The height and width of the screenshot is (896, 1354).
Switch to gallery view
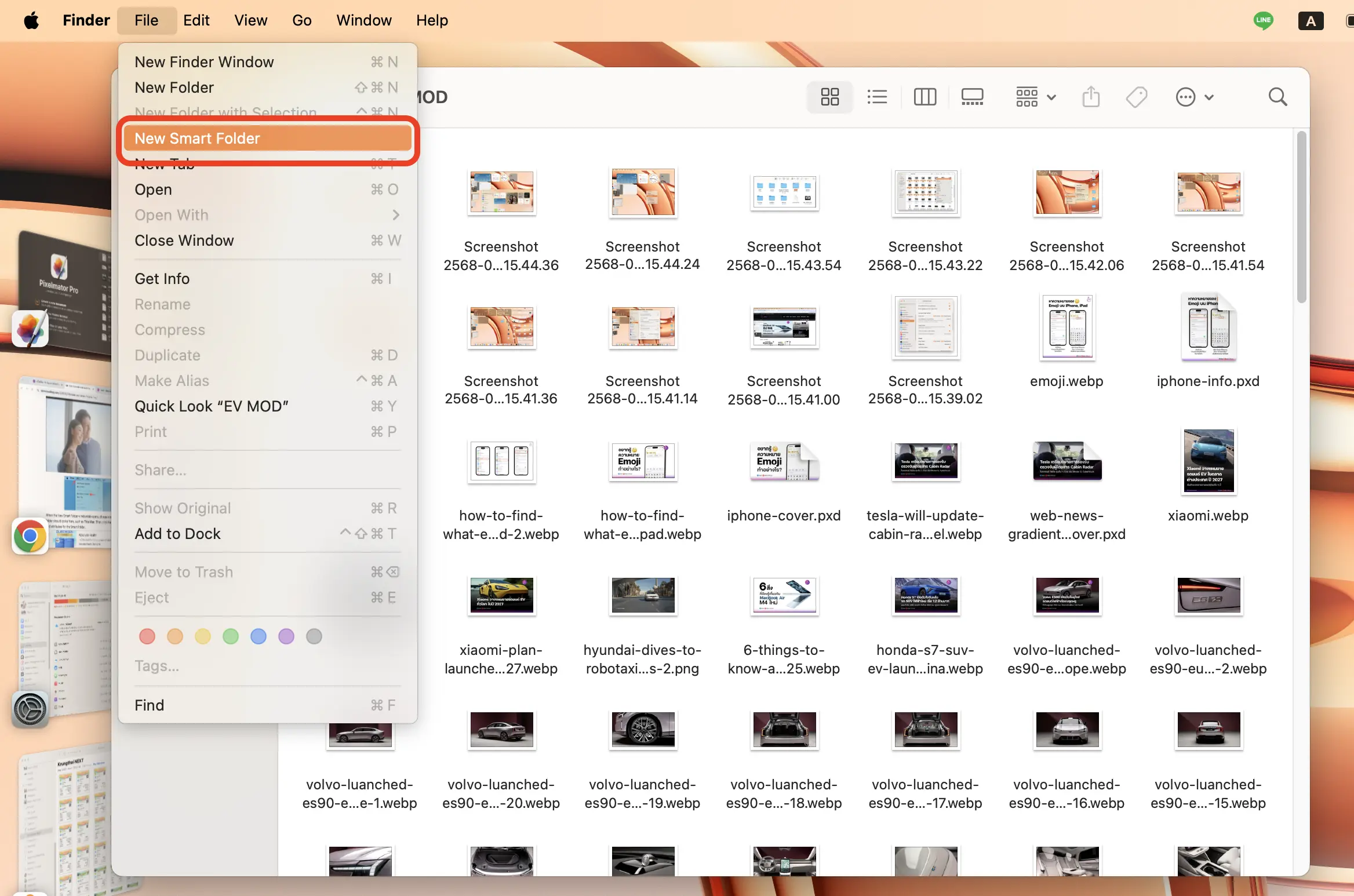(x=972, y=97)
